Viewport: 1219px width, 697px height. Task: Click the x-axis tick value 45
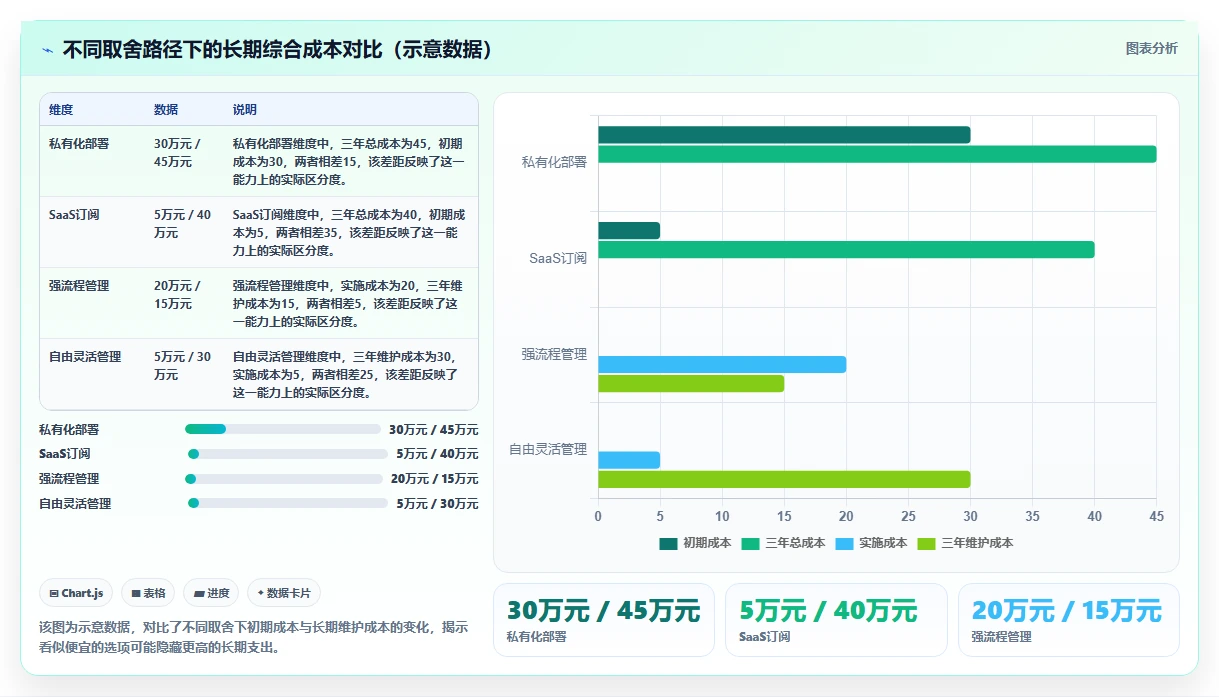click(x=1157, y=517)
